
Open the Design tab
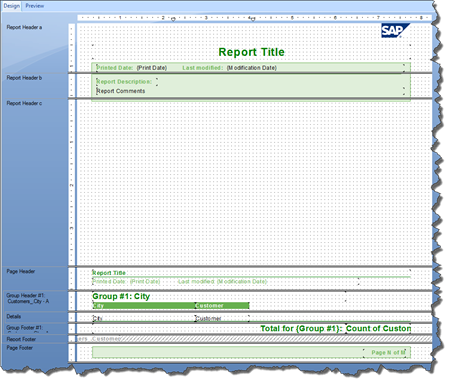11,6
